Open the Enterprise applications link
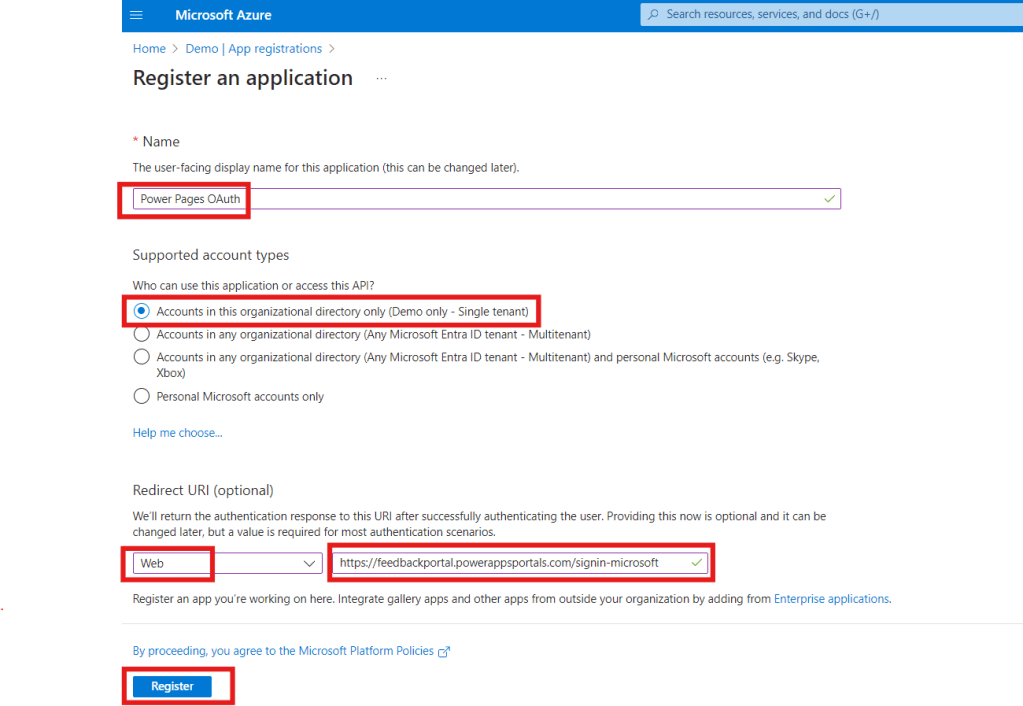The image size is (1023, 706). (x=831, y=599)
